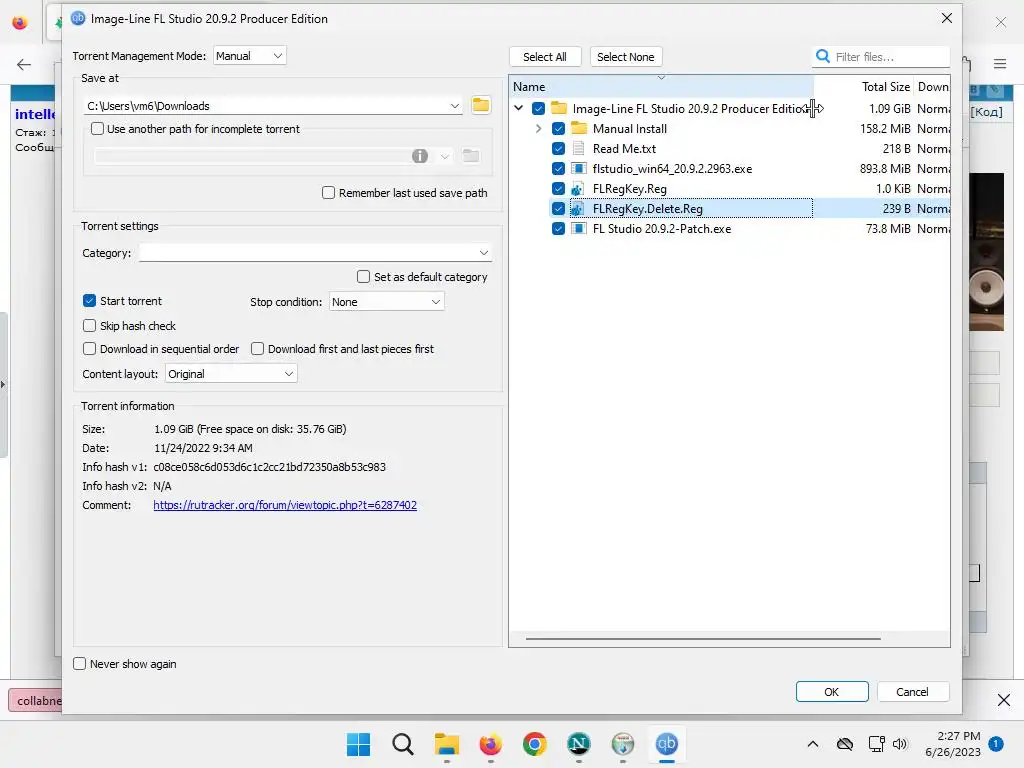Screen dimensions: 1024x768
Task: Click the qBittorrent taskbar icon
Action: point(667,744)
